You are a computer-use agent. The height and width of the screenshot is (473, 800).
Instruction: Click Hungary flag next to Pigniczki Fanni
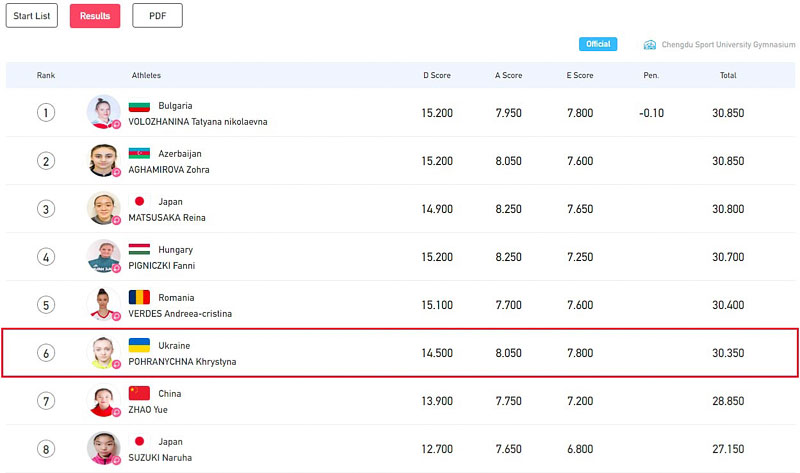(139, 249)
